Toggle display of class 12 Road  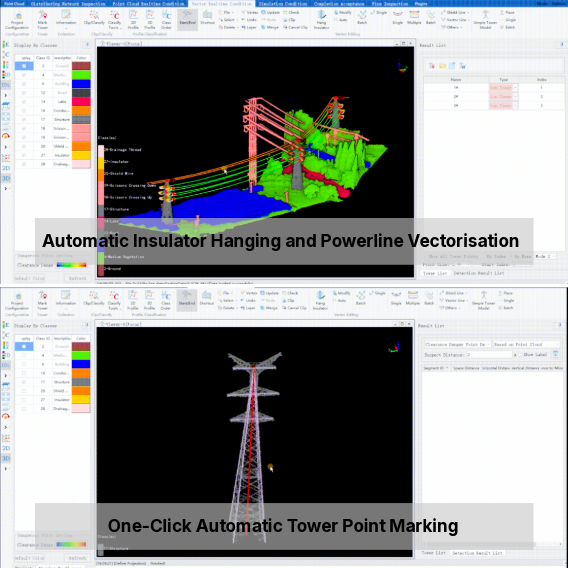24,93
